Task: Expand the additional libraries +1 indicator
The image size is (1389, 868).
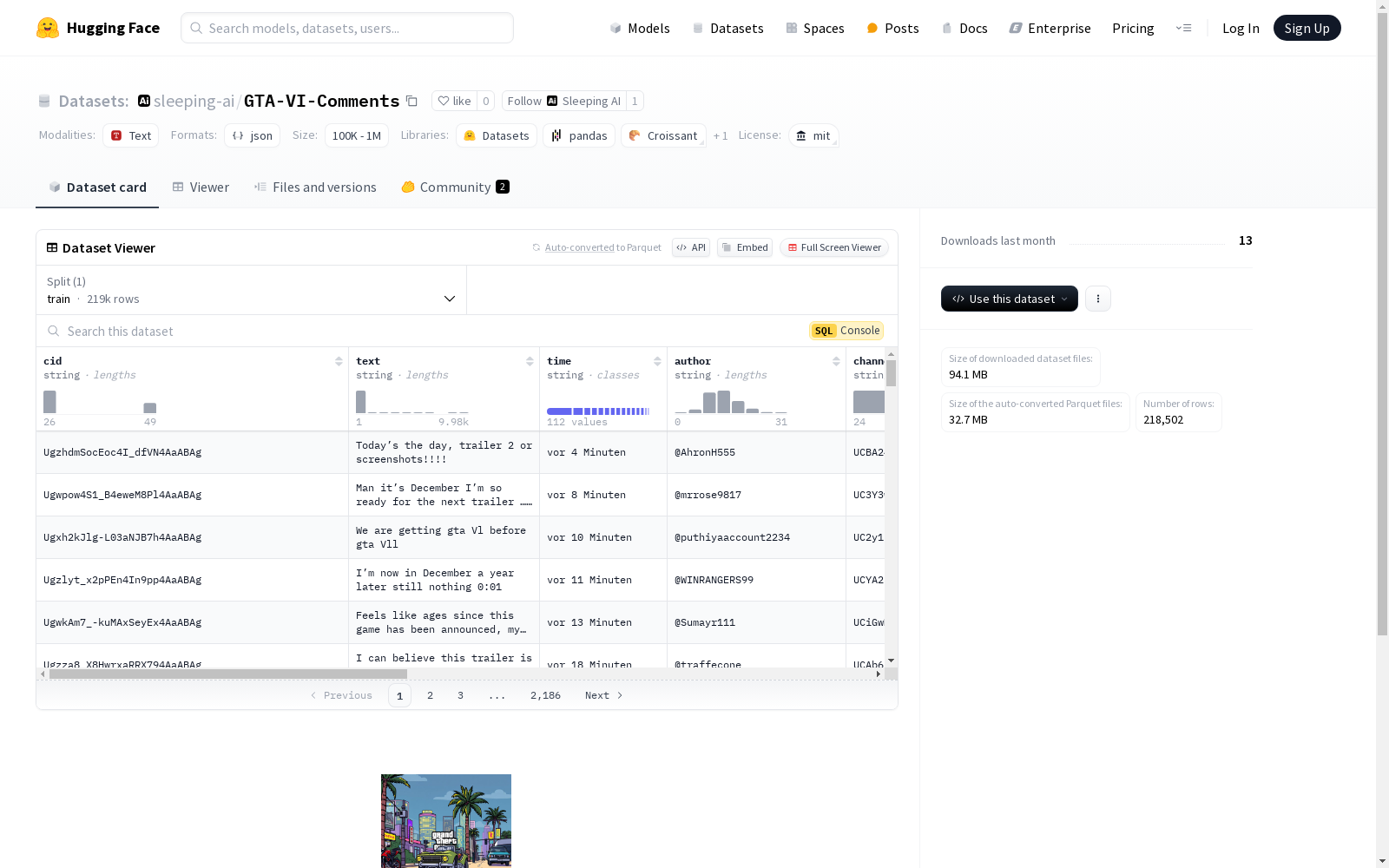Action: pyautogui.click(x=721, y=136)
